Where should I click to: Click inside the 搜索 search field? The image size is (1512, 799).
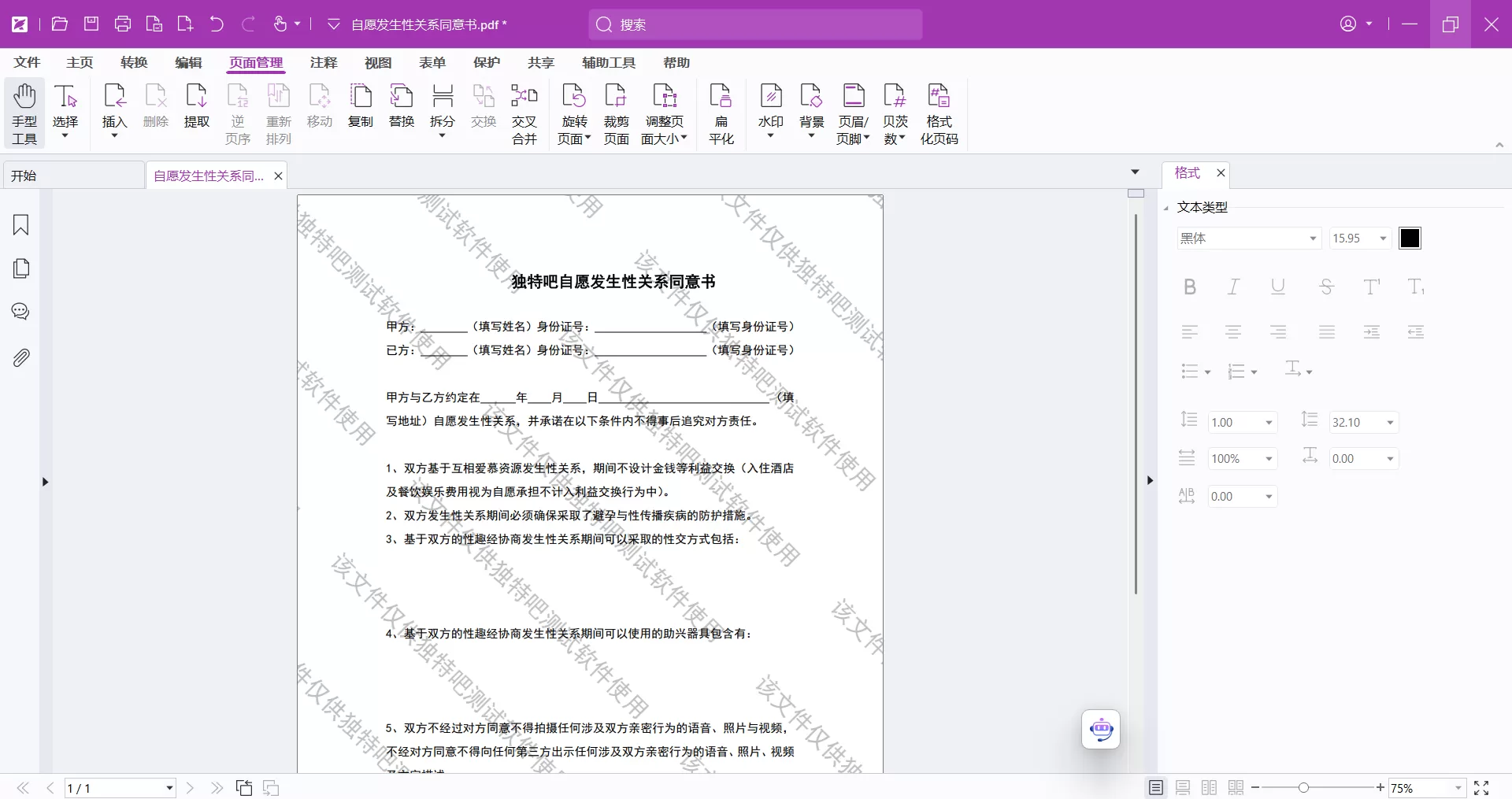tap(754, 24)
